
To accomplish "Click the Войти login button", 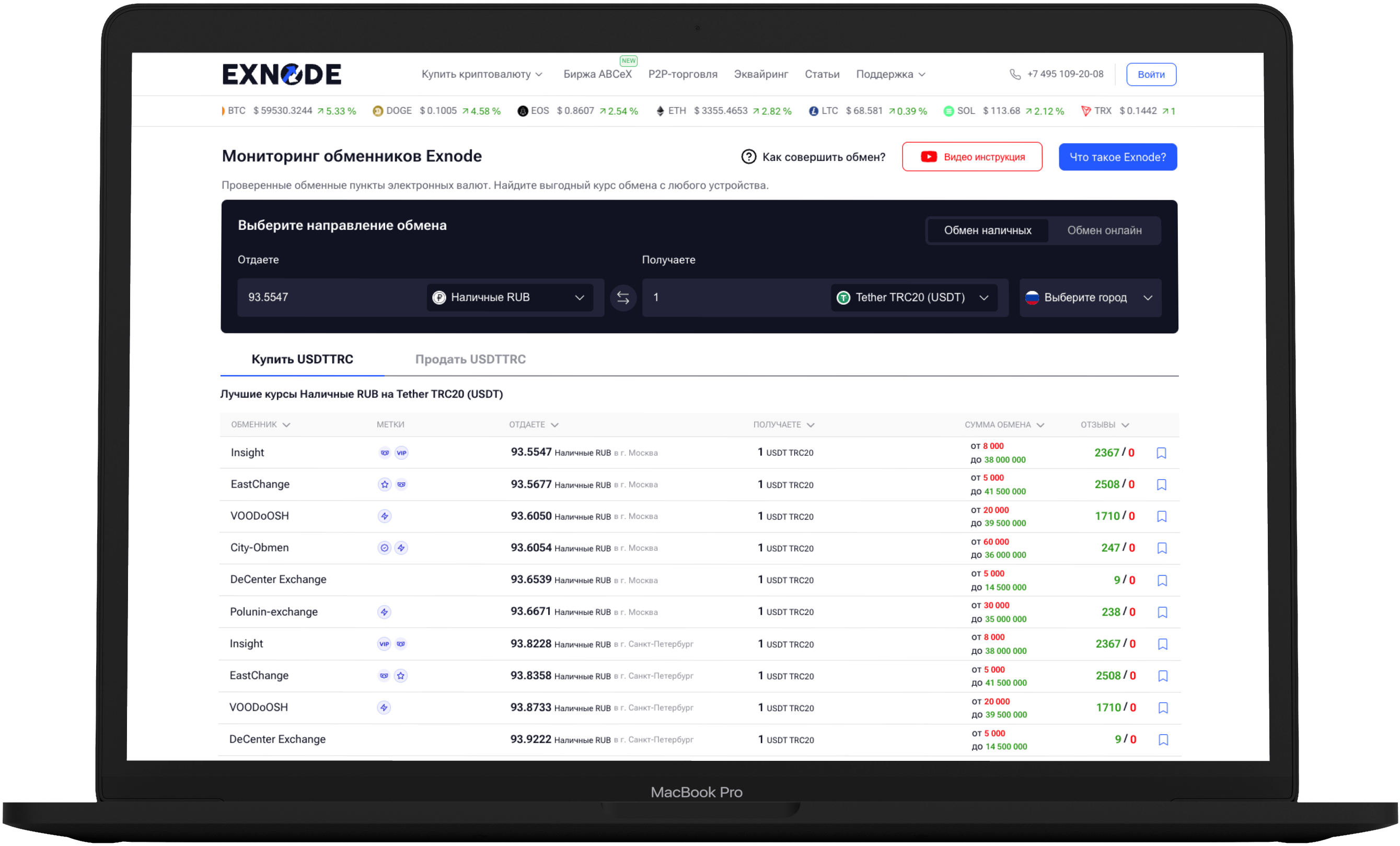I will tap(1151, 74).
